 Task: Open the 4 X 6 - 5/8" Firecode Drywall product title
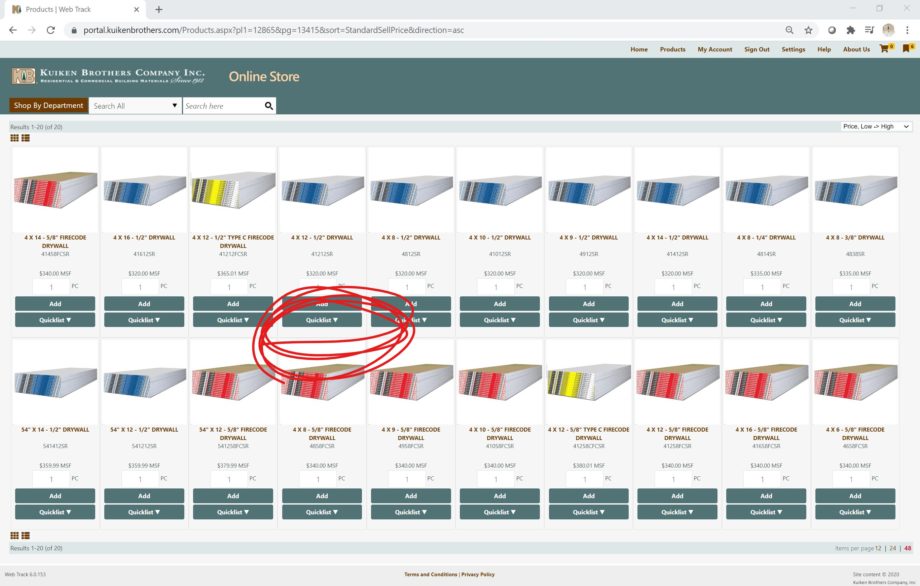point(855,433)
